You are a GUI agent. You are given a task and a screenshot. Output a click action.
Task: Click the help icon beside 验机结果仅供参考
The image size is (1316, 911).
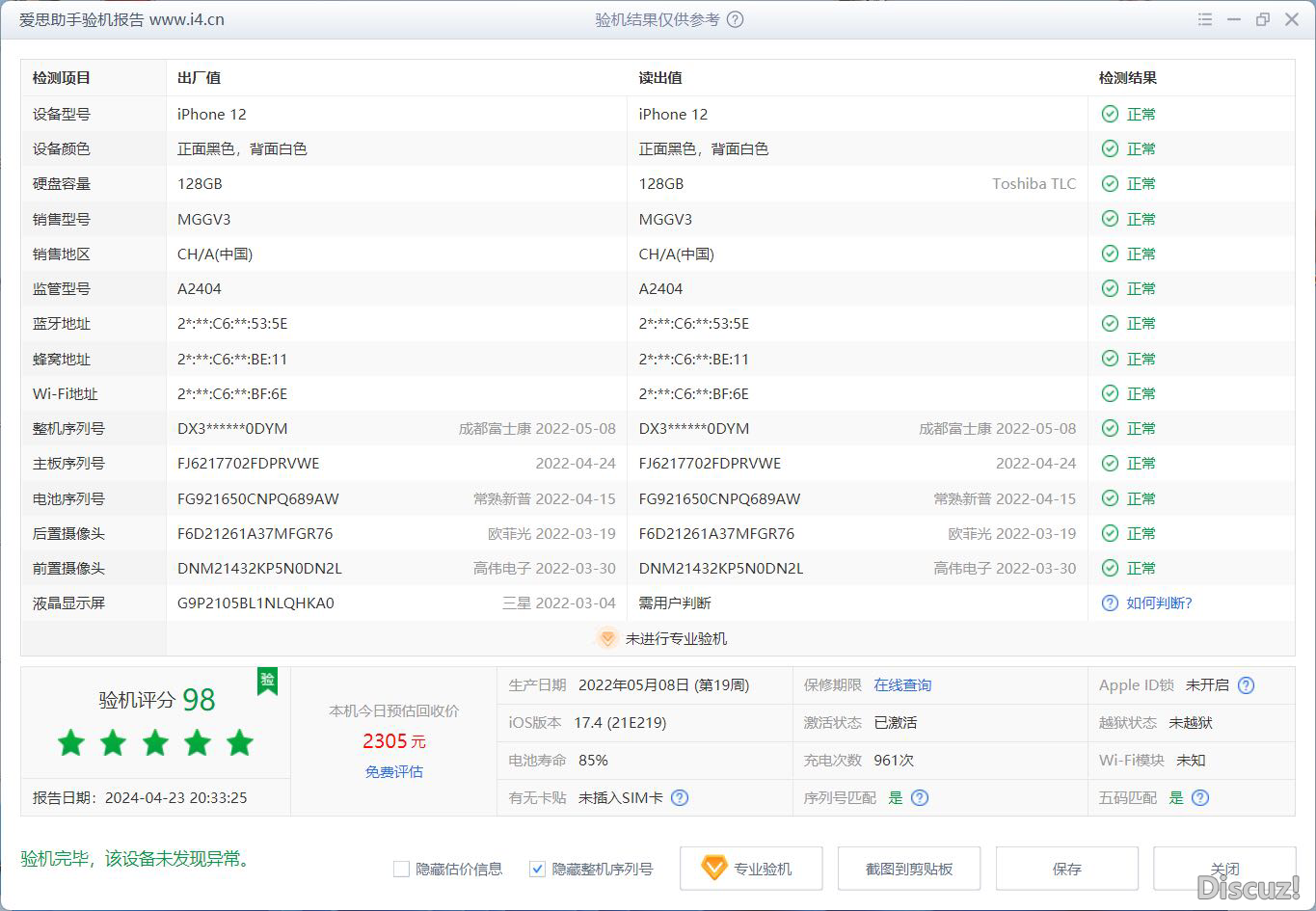coord(735,19)
